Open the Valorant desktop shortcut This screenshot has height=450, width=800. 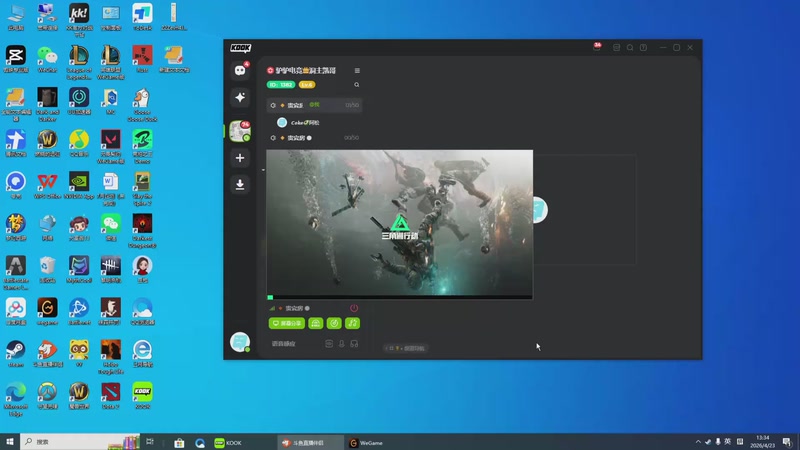pyautogui.click(x=111, y=147)
